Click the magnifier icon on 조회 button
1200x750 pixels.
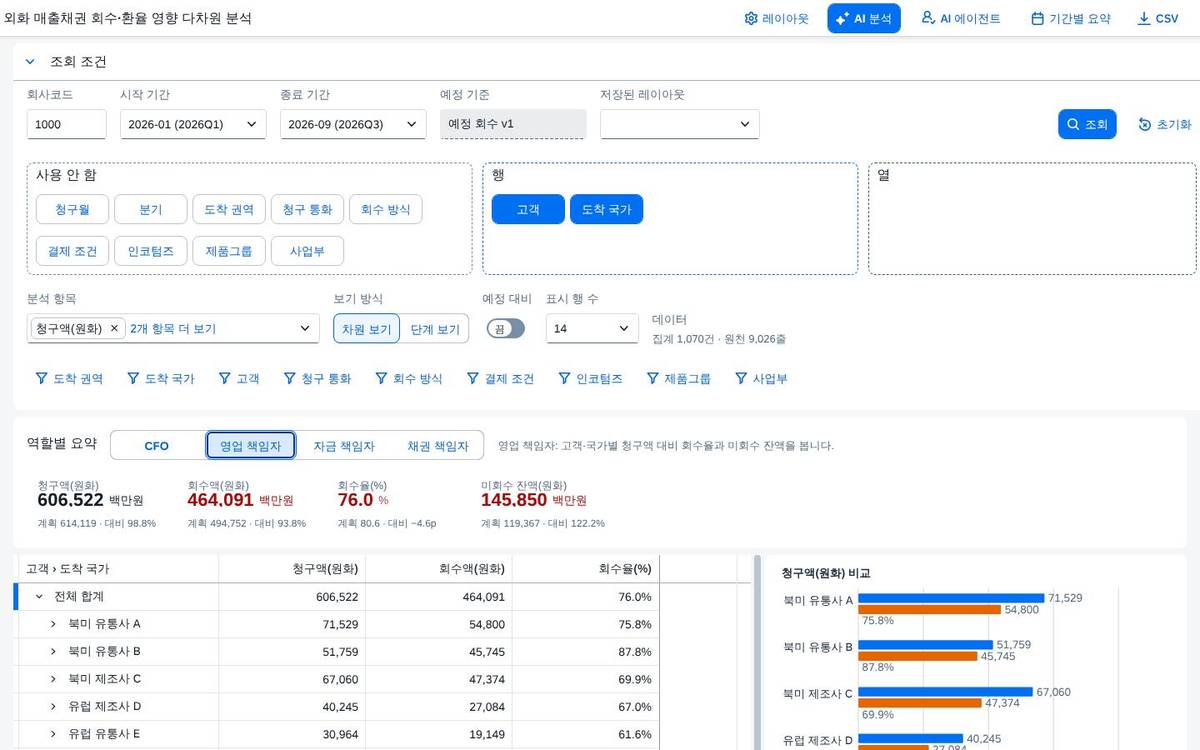pos(1074,124)
